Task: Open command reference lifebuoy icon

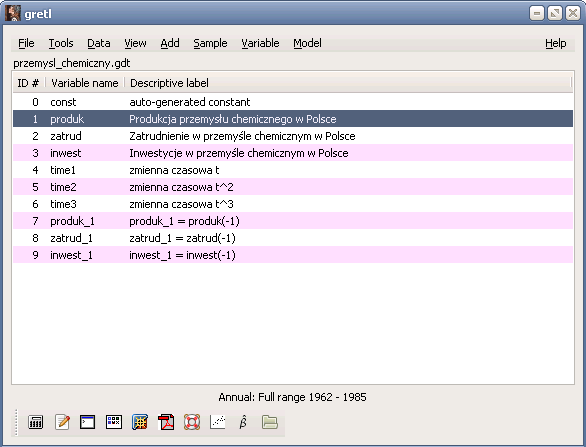Action: [x=192, y=422]
